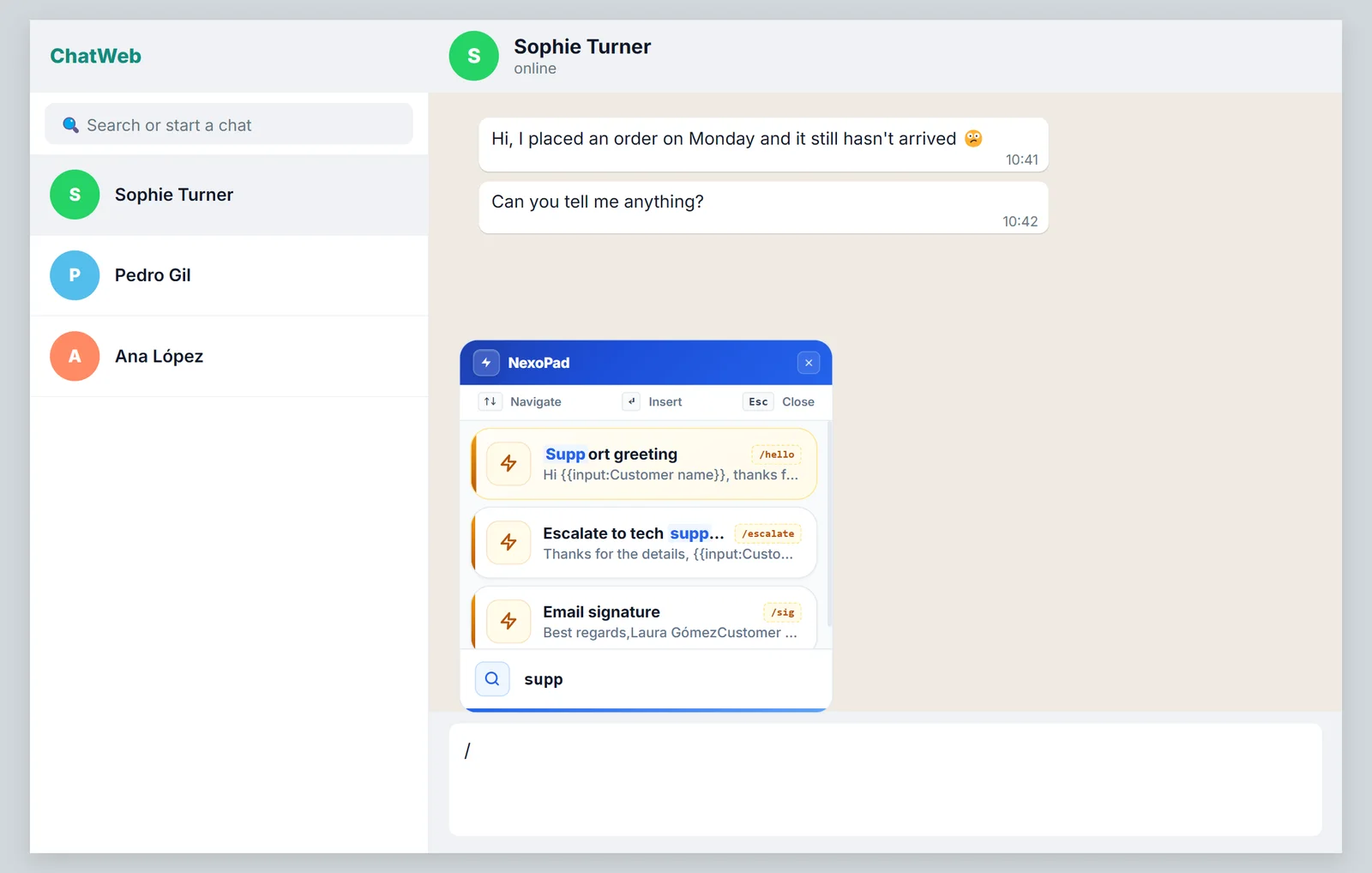Click the Insert hint label
This screenshot has width=1372, height=873.
tap(665, 401)
